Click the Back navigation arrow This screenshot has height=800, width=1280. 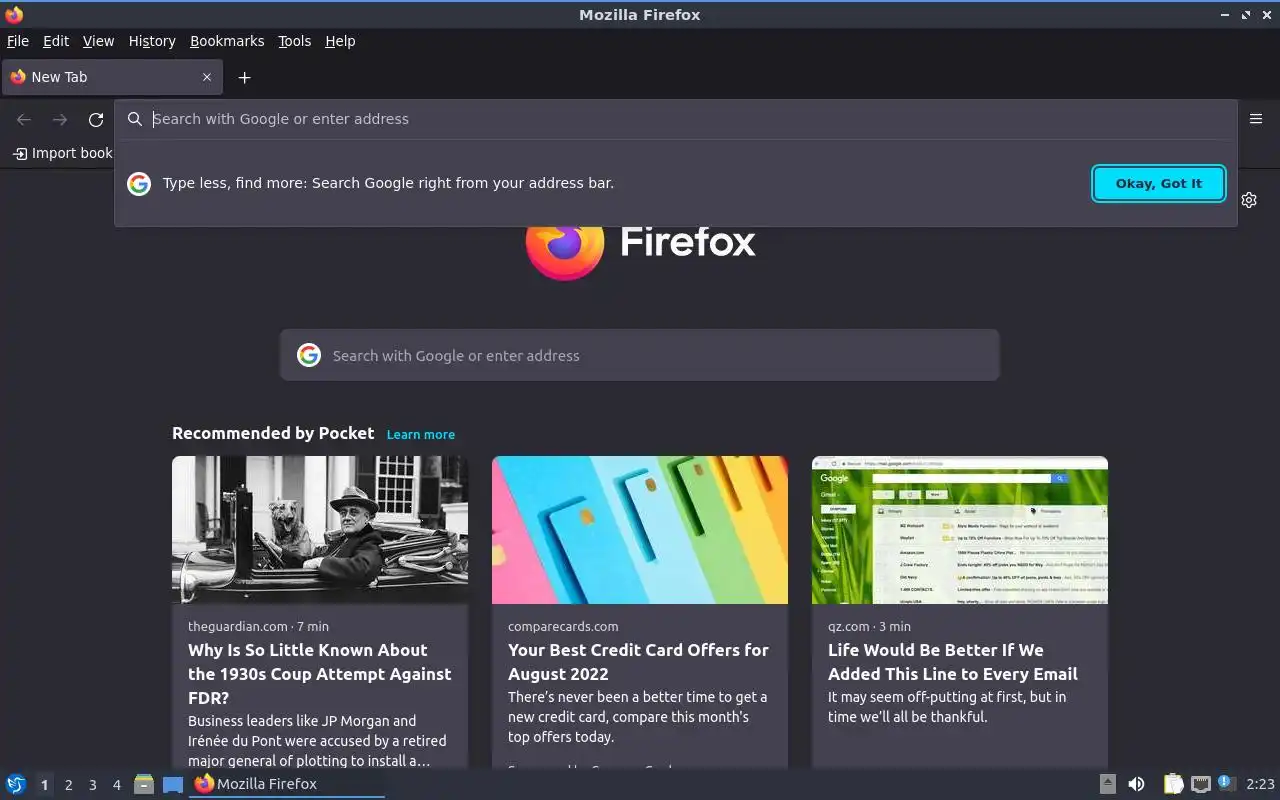click(x=24, y=120)
